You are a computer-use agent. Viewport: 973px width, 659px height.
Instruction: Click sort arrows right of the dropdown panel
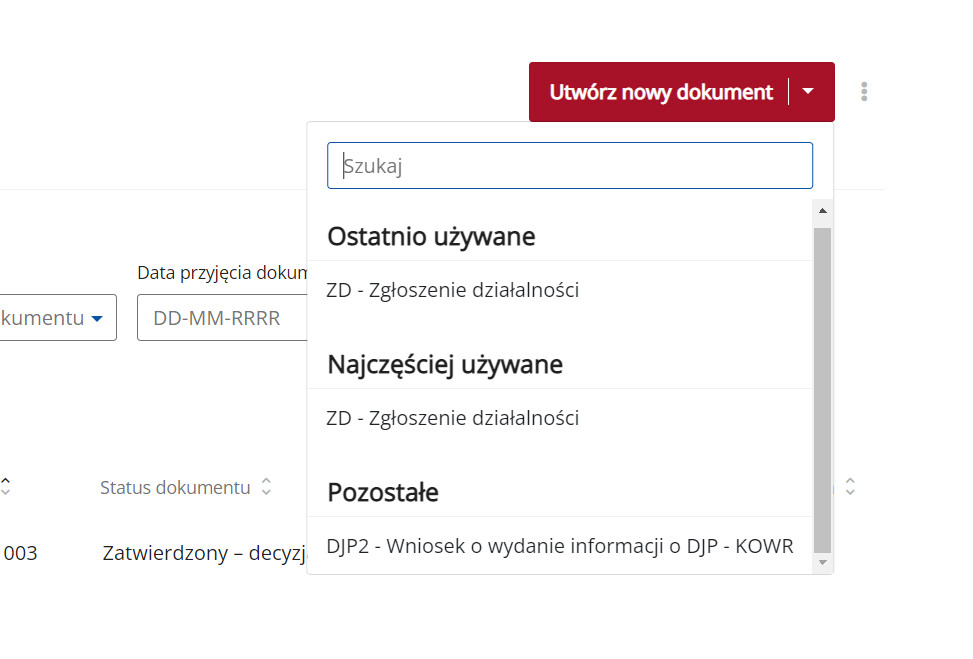850,487
